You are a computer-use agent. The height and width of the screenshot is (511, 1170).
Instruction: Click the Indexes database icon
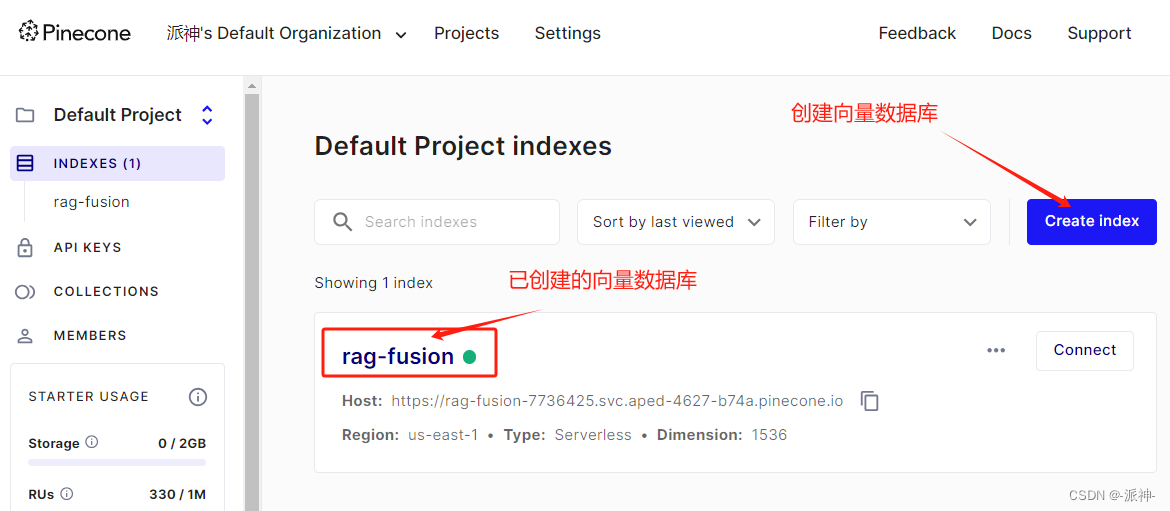point(25,163)
